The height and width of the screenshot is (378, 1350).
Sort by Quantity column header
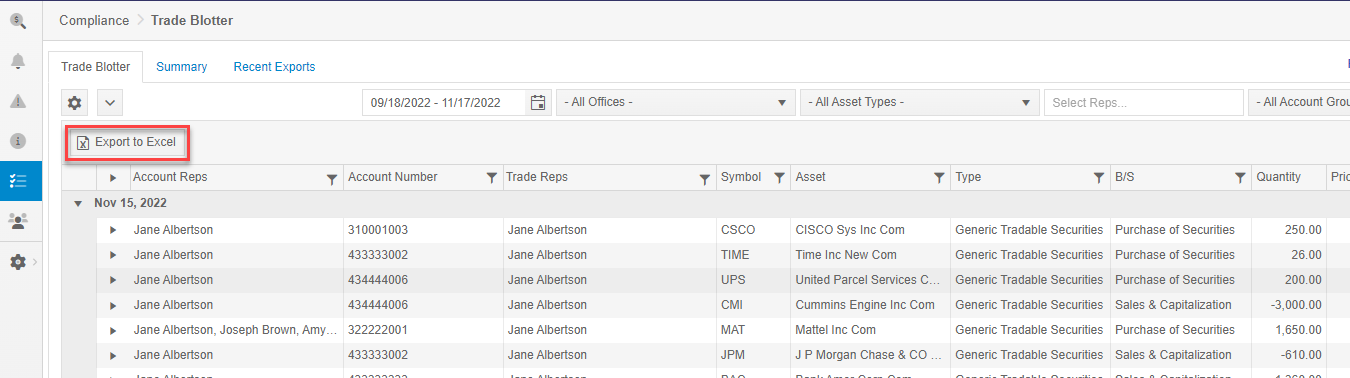click(1278, 177)
